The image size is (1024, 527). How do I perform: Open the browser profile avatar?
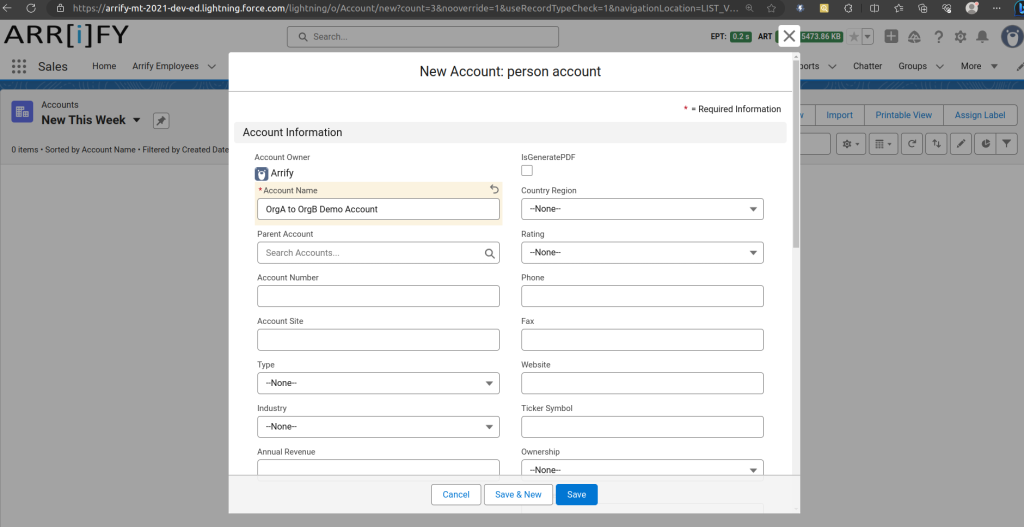[972, 8]
